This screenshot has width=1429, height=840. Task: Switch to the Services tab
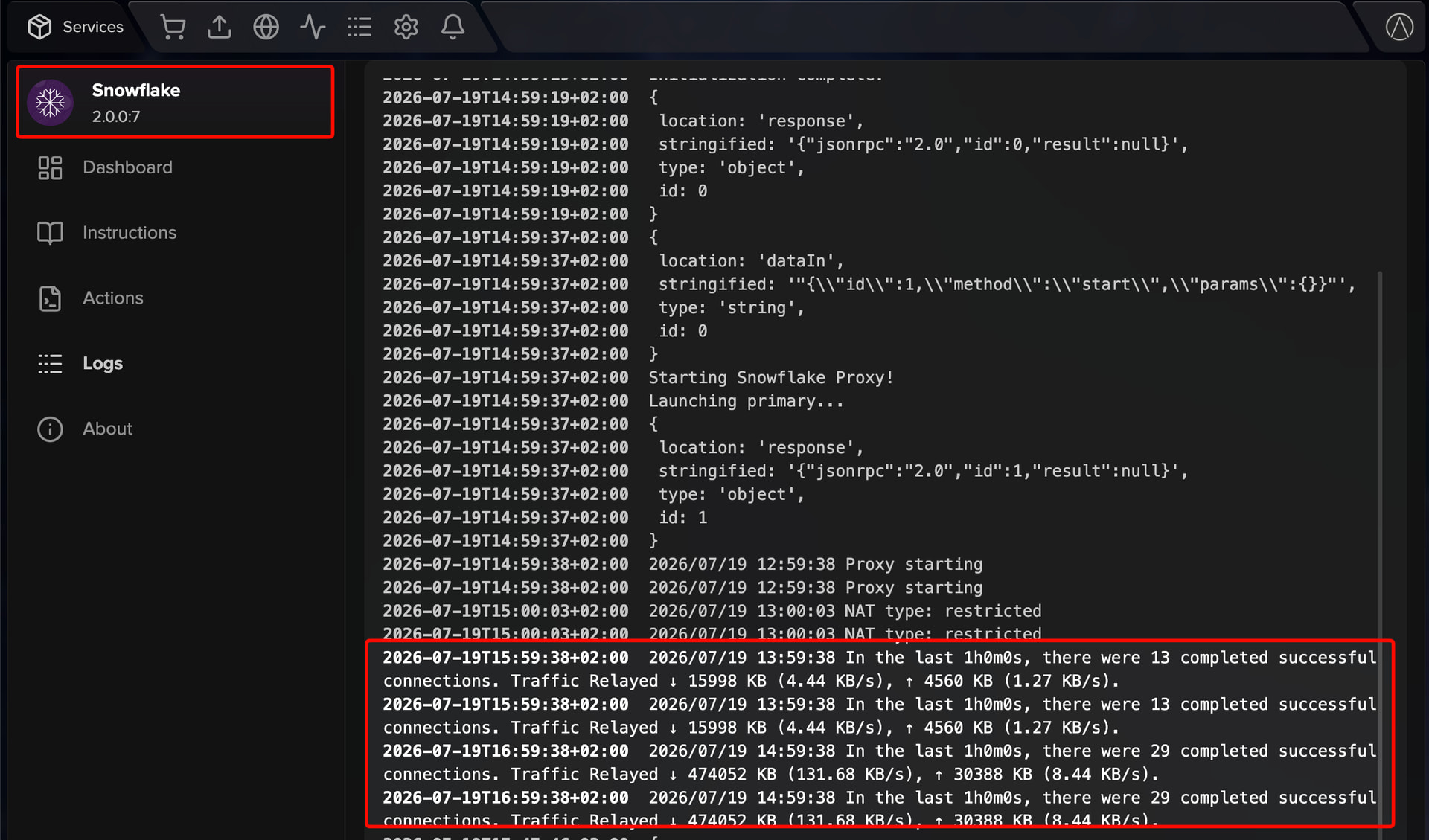tap(75, 27)
